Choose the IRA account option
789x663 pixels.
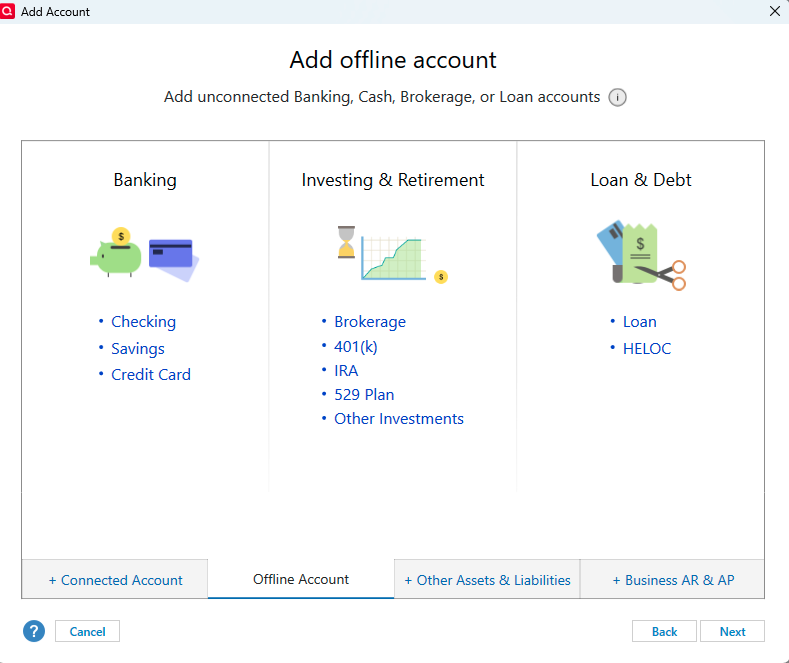pos(346,371)
